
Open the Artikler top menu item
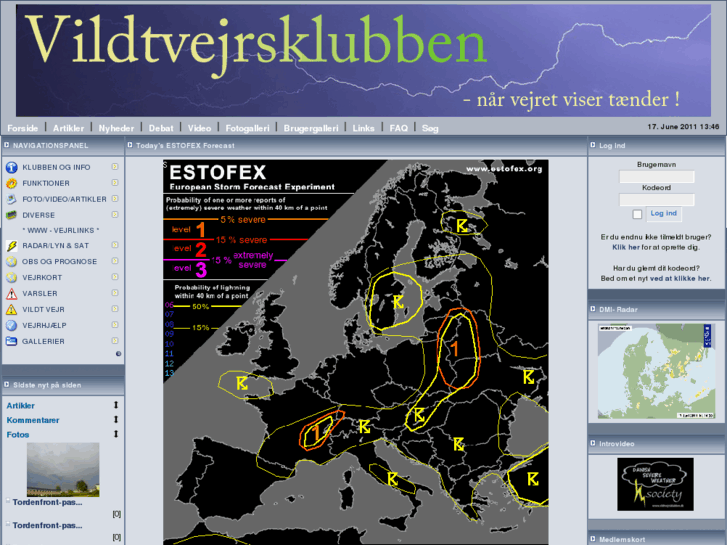coord(68,128)
